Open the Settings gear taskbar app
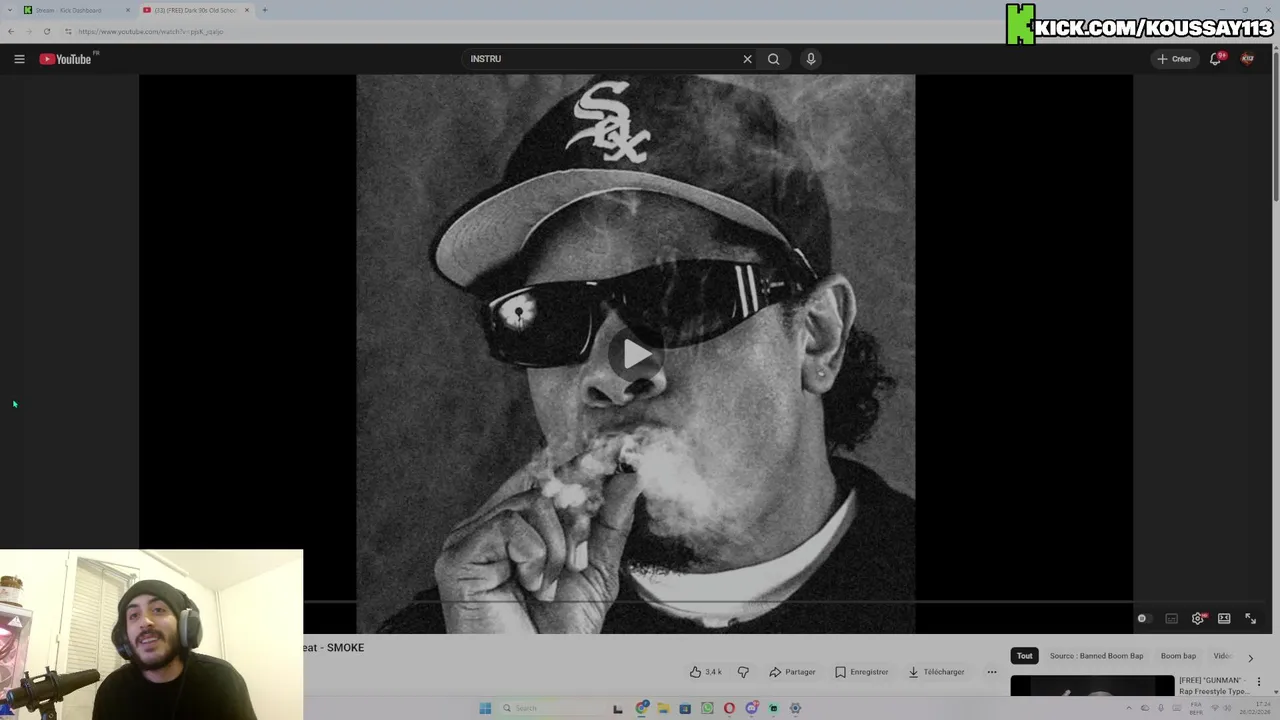 pyautogui.click(x=795, y=708)
